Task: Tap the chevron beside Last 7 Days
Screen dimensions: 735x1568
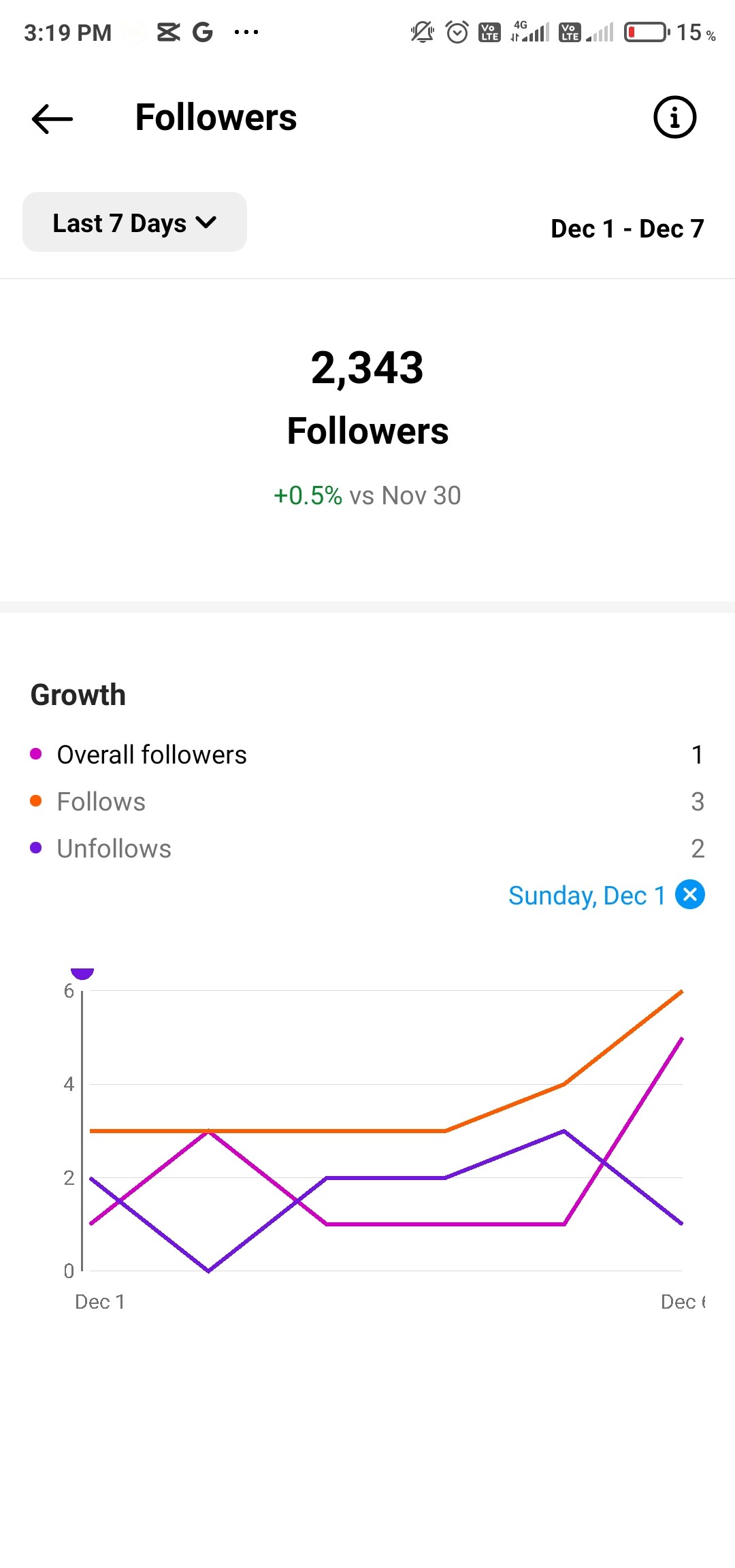Action: point(206,222)
